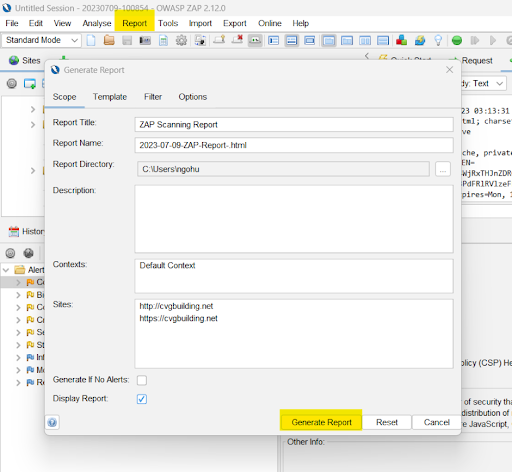The image size is (512, 472).
Task: Enable the Generate If No Alerts checkbox
Action: 142,380
